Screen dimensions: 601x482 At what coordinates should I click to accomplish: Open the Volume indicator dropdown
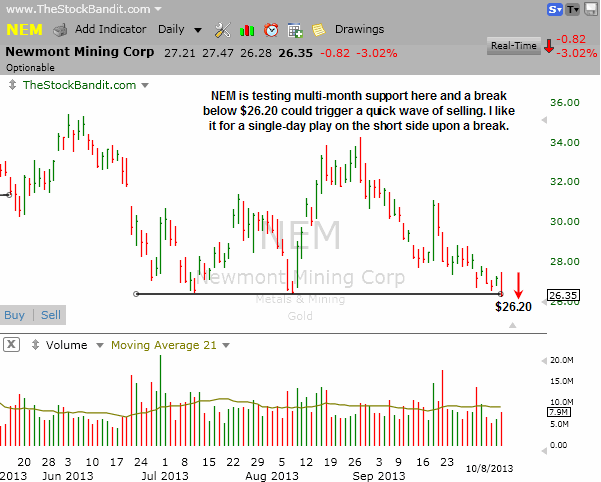pos(100,345)
